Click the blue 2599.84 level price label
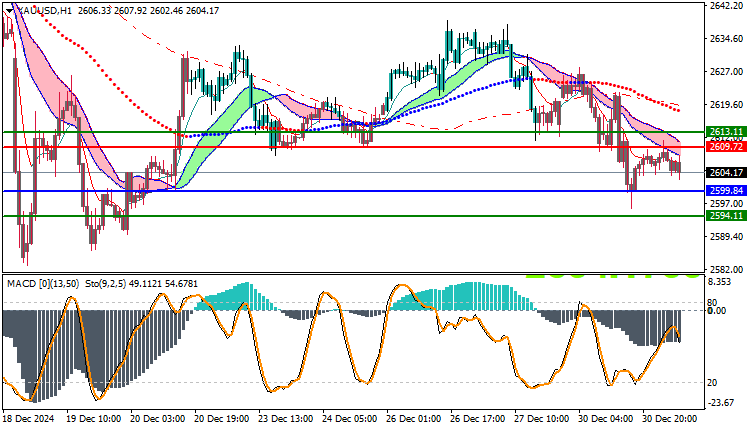 click(x=726, y=191)
